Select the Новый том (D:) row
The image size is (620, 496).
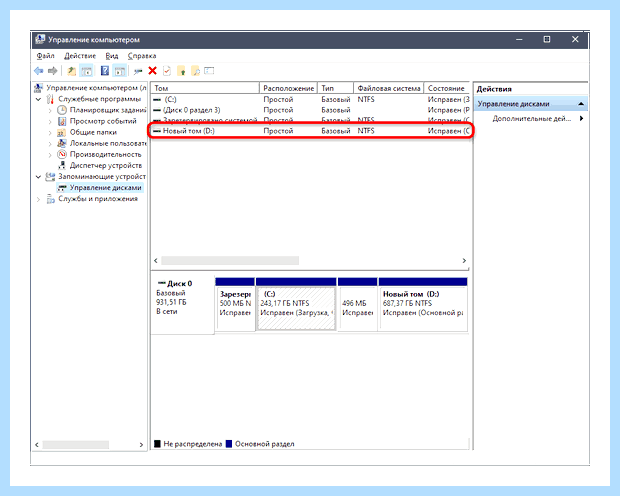click(x=311, y=131)
